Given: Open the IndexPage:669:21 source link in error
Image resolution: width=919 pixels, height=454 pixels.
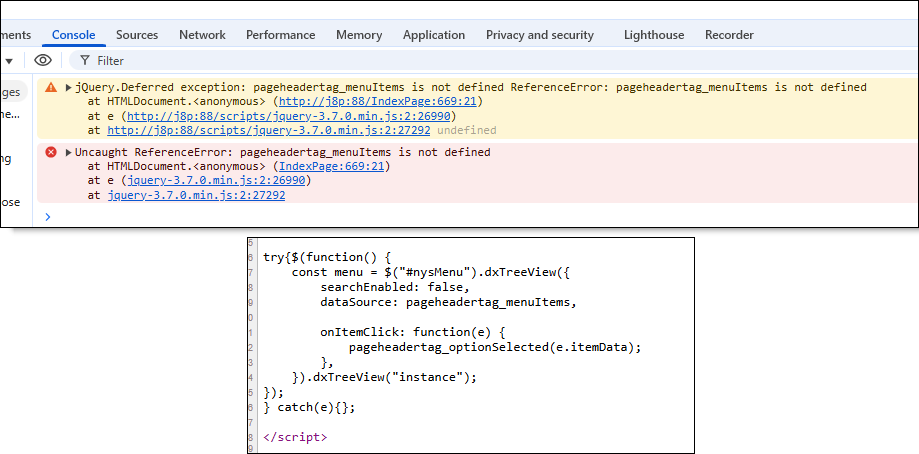Looking at the screenshot, I should point(331,166).
